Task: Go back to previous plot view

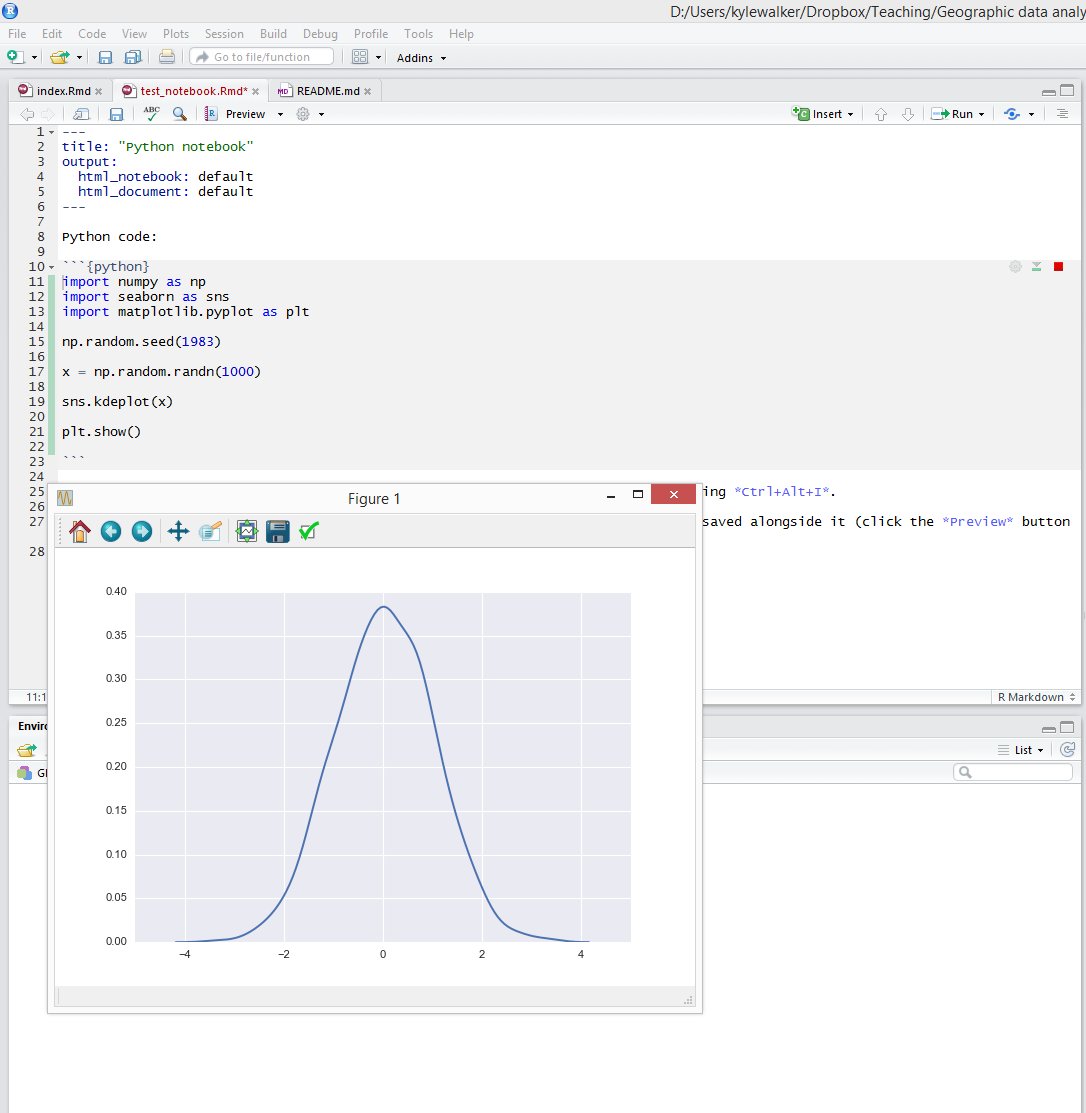Action: (x=111, y=531)
